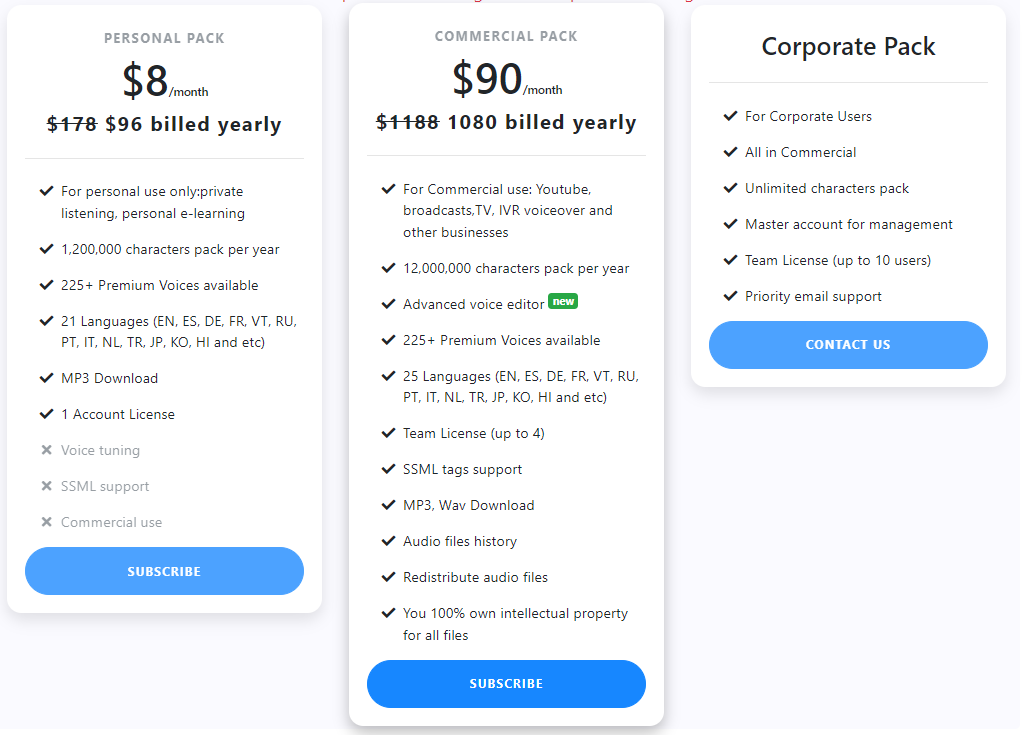
Task: Click the Personal Pack Subscribe button
Action: coord(164,571)
